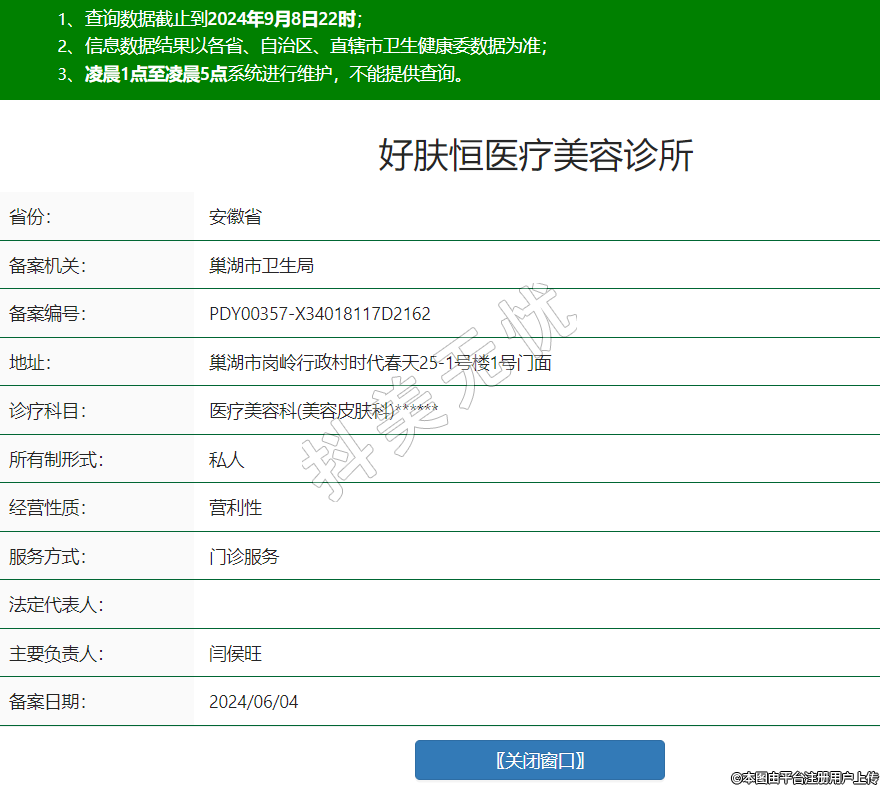Click the 关闭窗口 button
Screen dimensions: 880x785
(539, 760)
